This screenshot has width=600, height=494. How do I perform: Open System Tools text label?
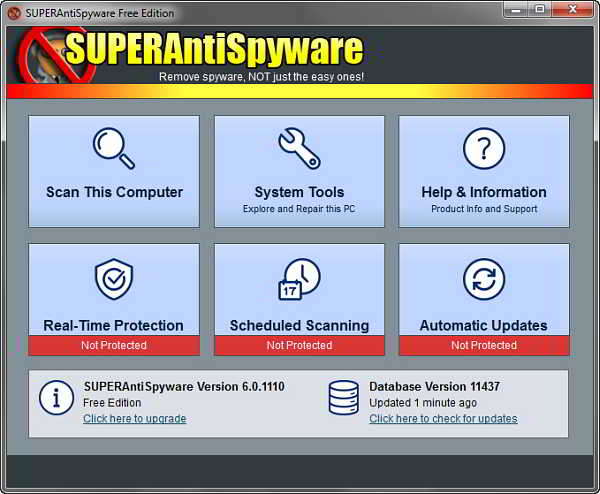pyautogui.click(x=299, y=192)
